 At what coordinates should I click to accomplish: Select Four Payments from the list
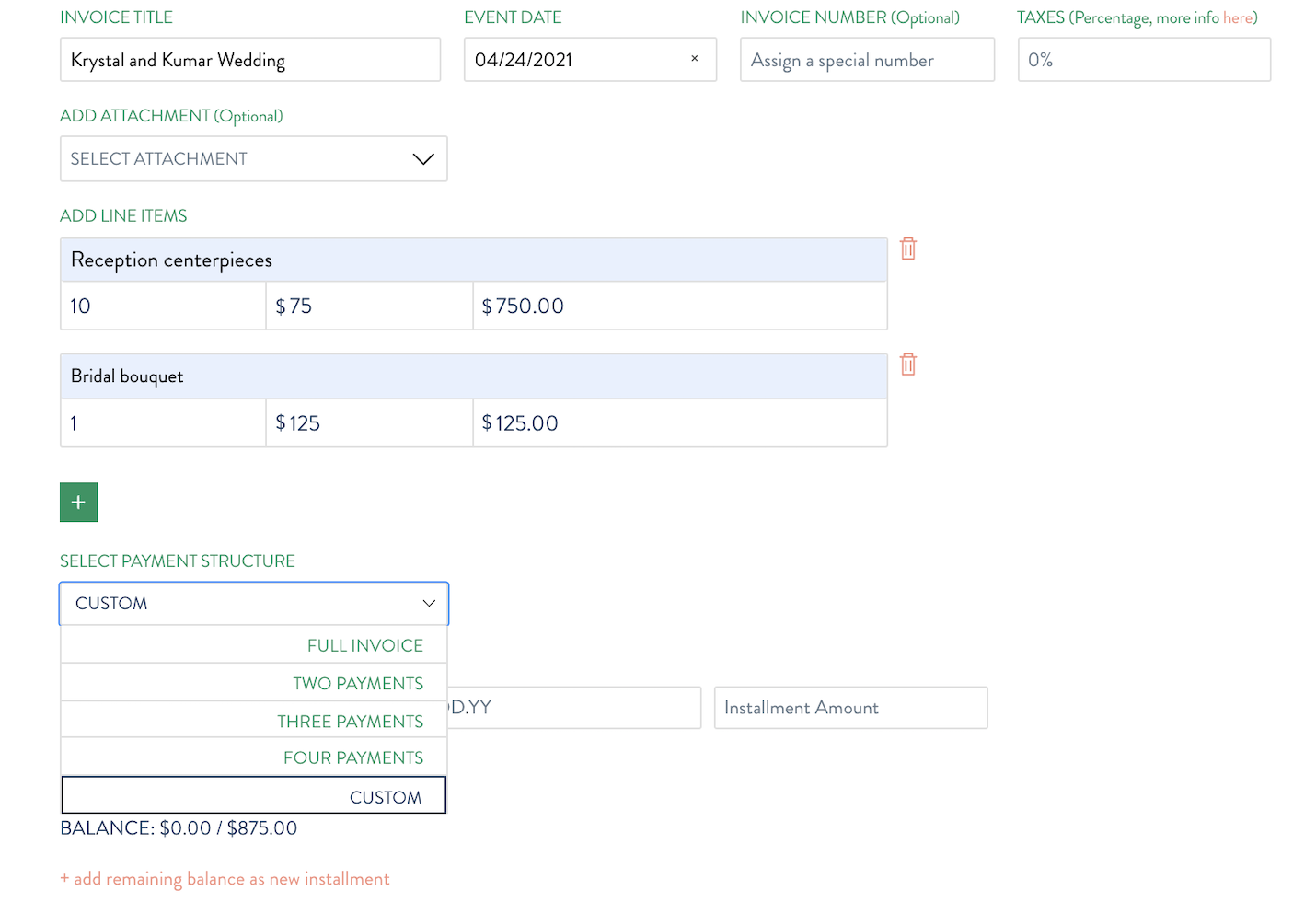[254, 757]
